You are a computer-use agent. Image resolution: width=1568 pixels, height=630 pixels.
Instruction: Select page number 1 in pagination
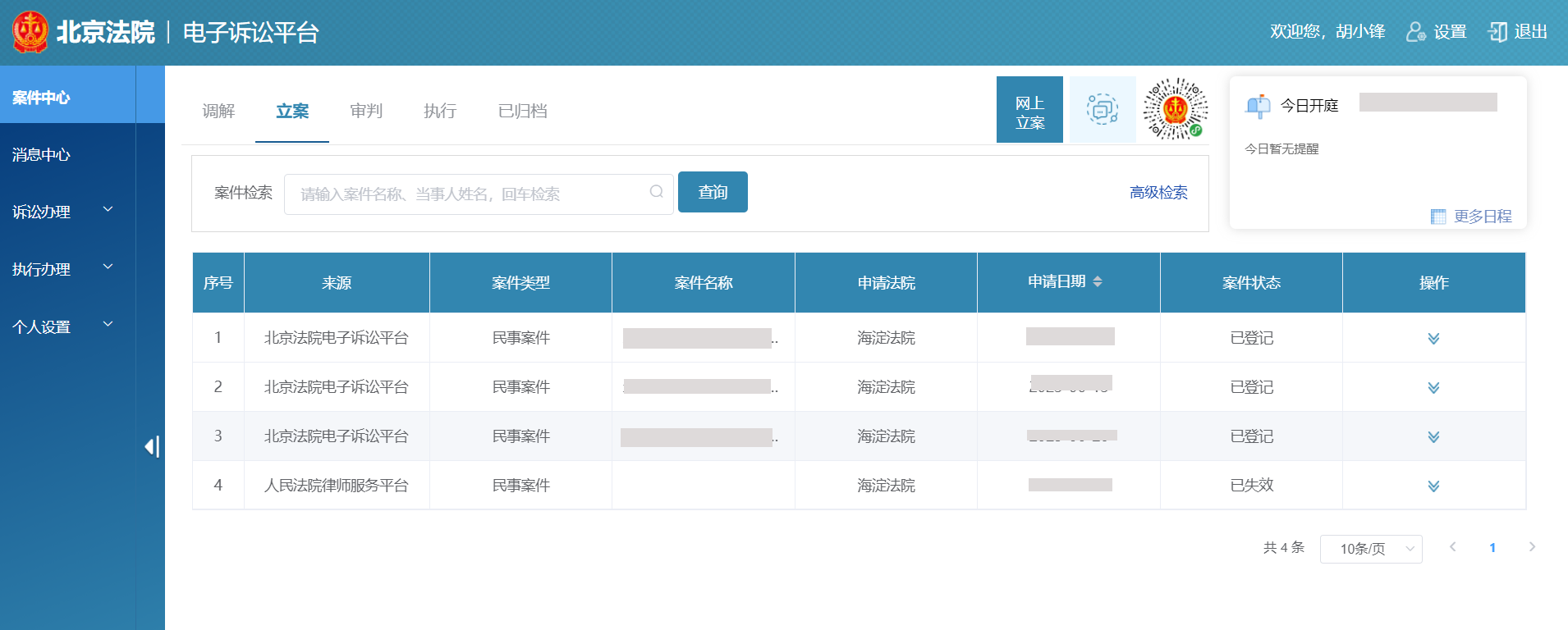(x=1492, y=548)
